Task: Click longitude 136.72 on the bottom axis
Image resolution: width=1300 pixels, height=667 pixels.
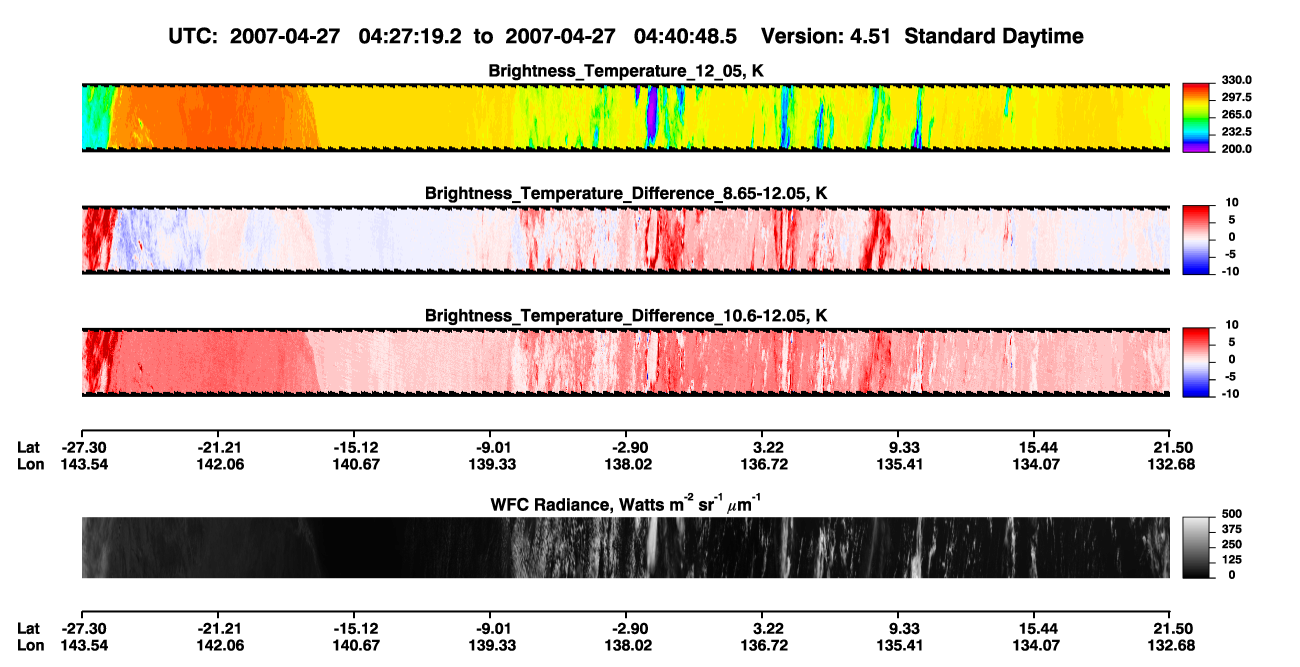Action: [x=766, y=645]
